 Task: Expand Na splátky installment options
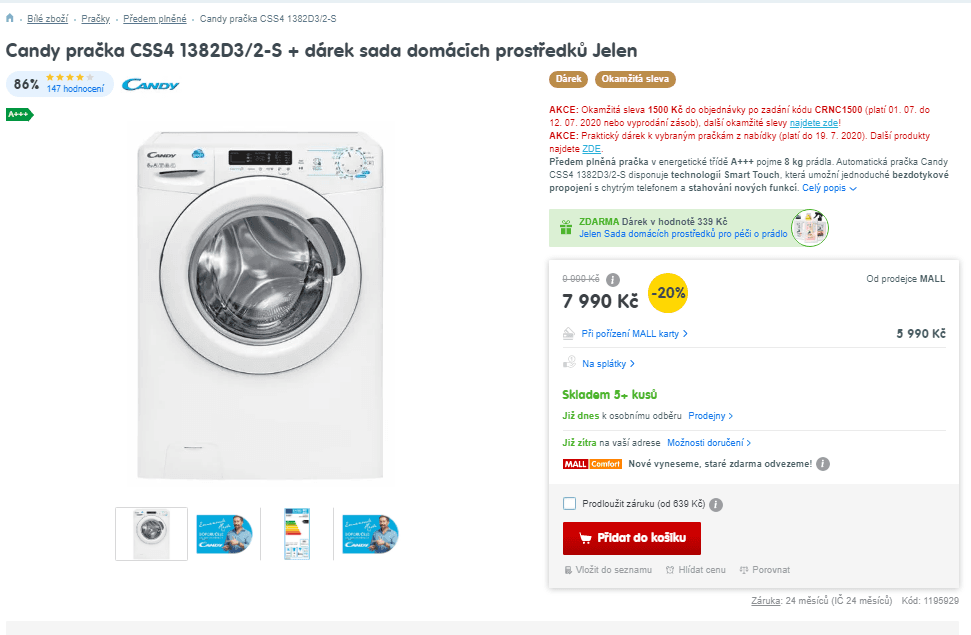coord(608,364)
